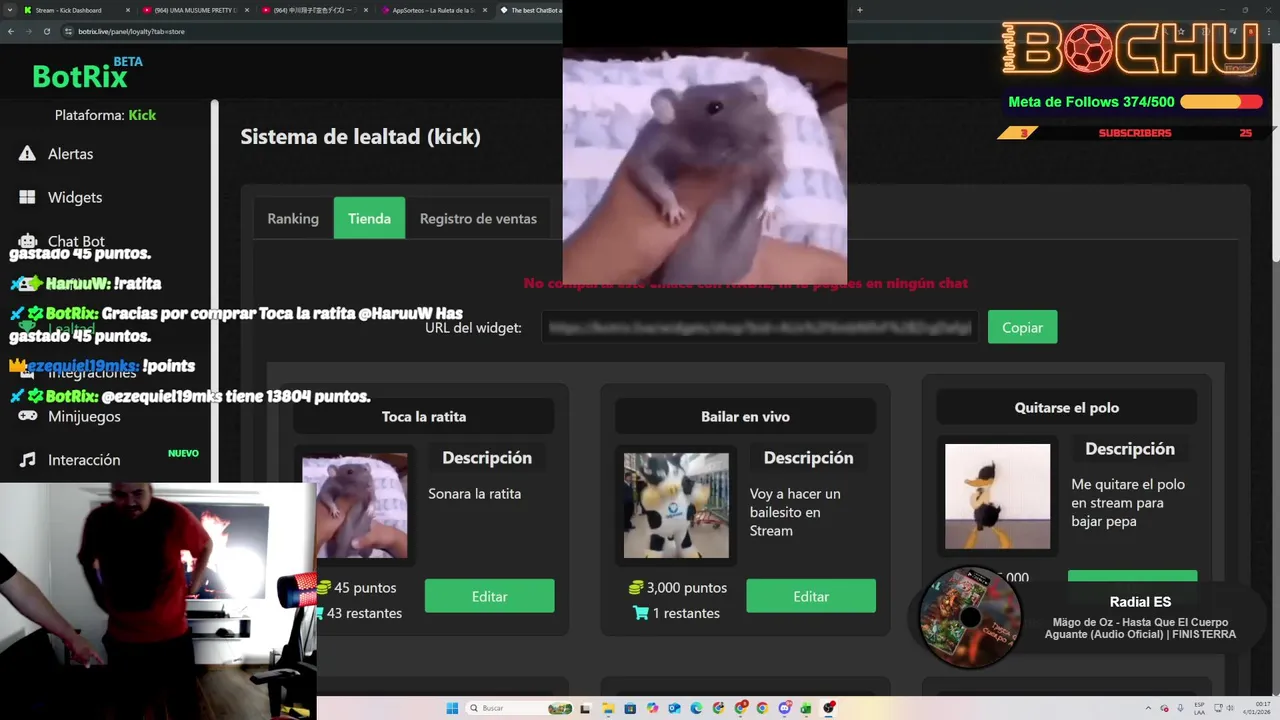Click the 'Plataforma: Kick' label
1280x720 pixels.
(x=105, y=115)
